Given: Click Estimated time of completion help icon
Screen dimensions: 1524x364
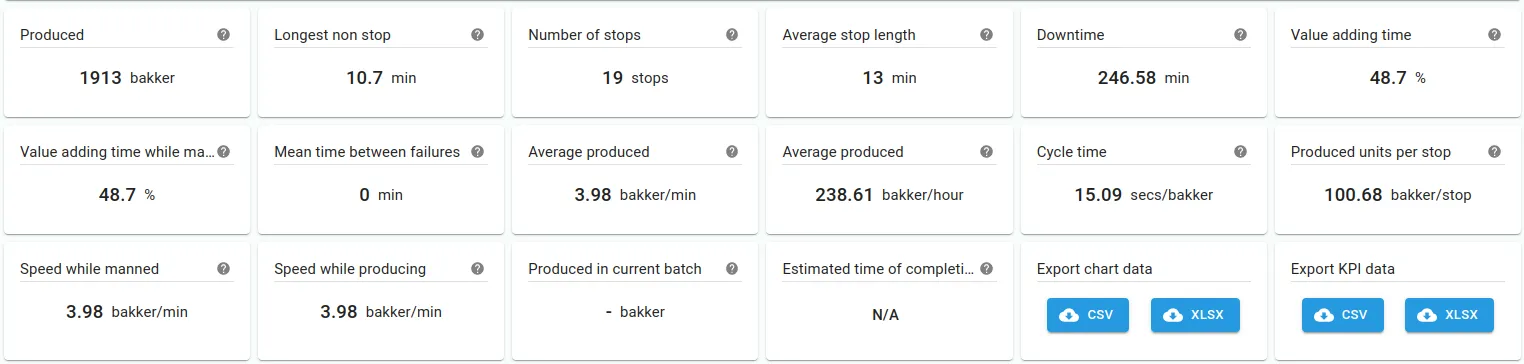Looking at the screenshot, I should (x=987, y=269).
